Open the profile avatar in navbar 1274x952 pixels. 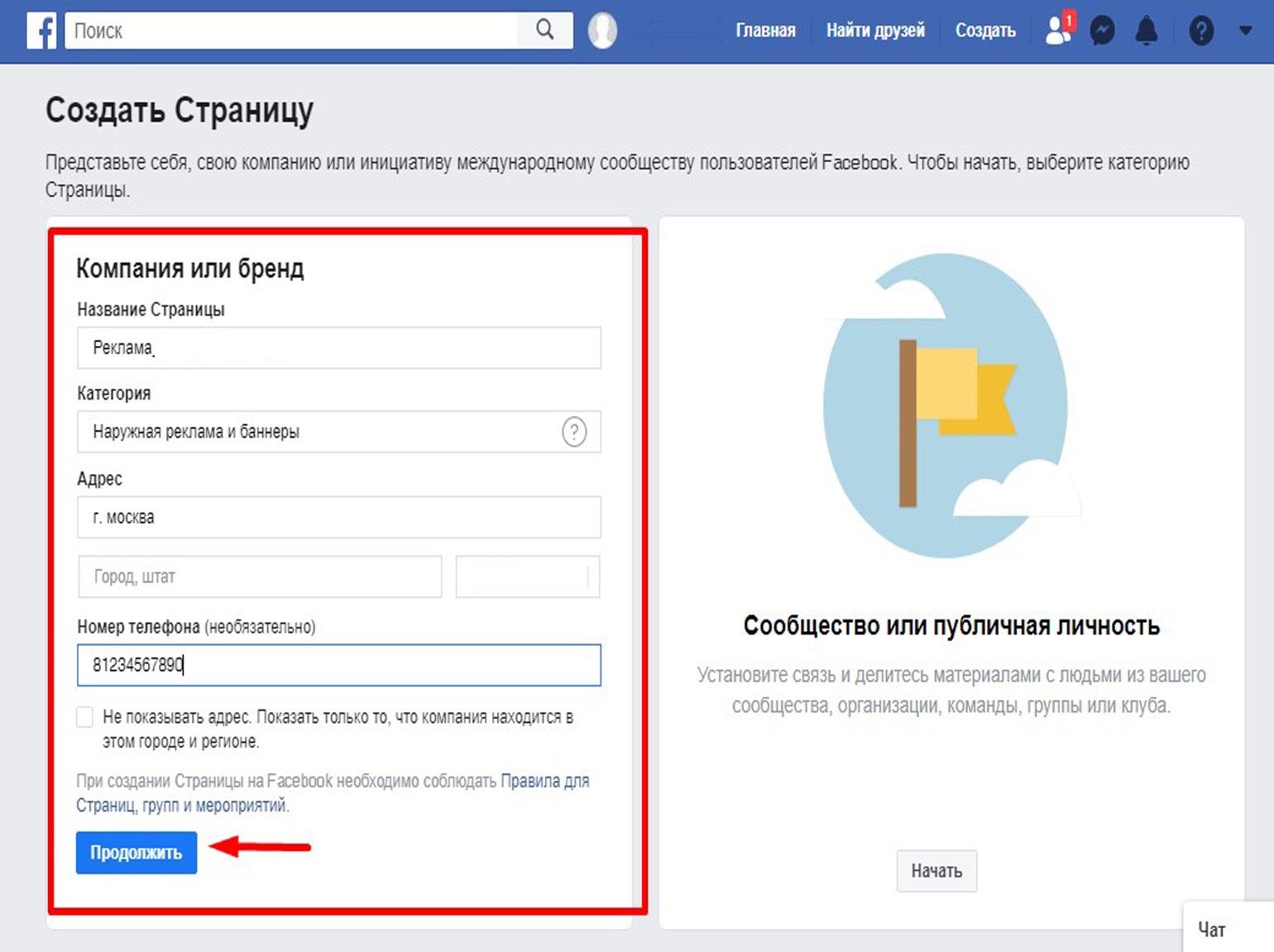click(602, 31)
